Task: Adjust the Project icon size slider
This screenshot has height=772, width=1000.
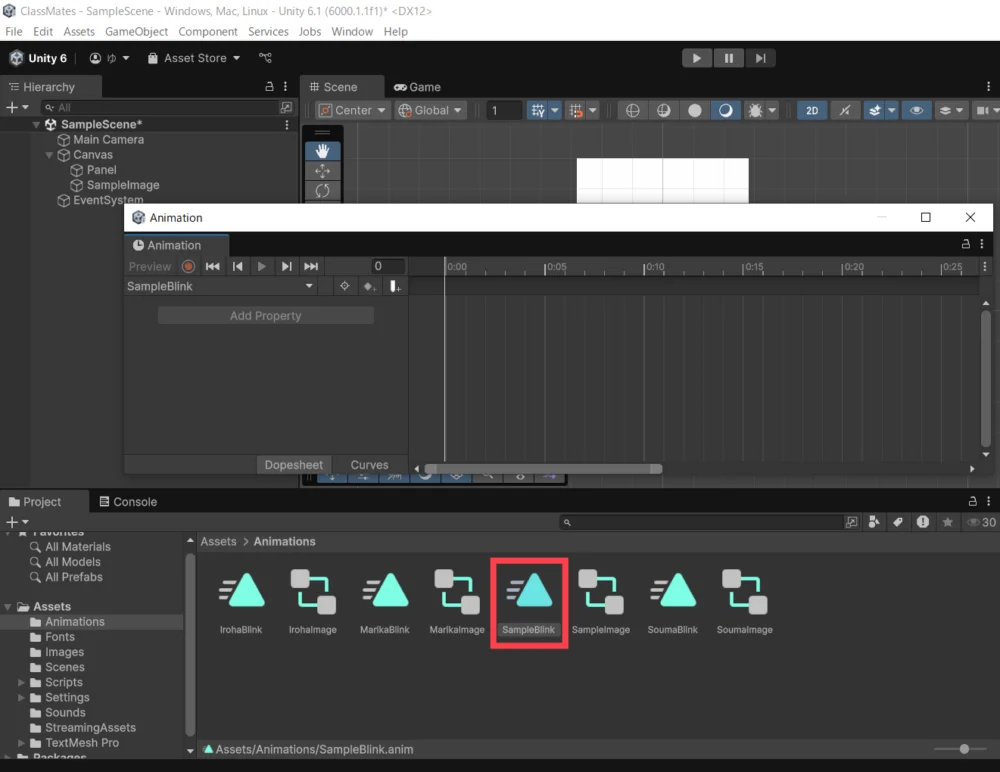Action: pyautogui.click(x=964, y=749)
